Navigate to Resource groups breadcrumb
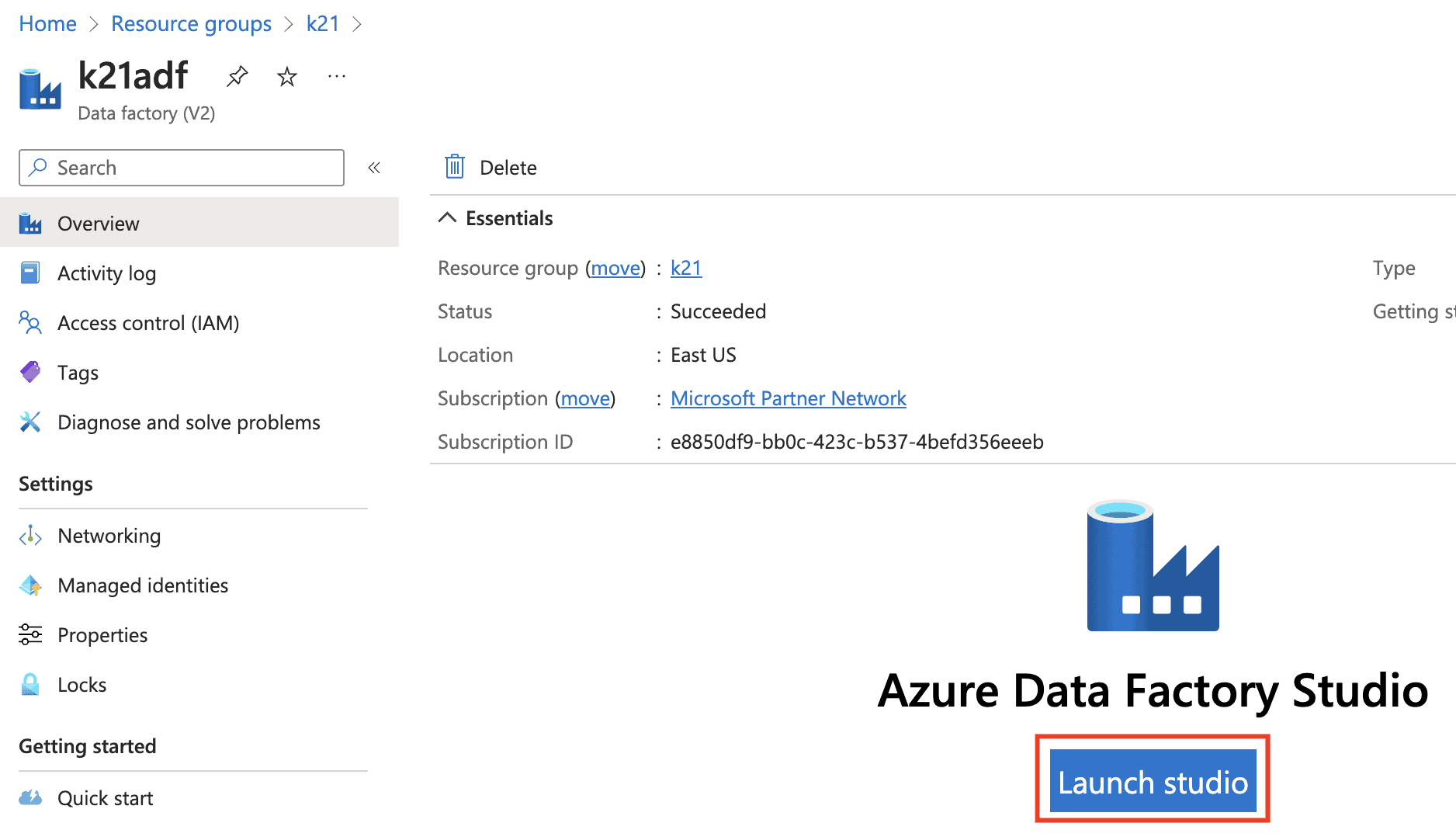The height and width of the screenshot is (837, 1456). (191, 24)
